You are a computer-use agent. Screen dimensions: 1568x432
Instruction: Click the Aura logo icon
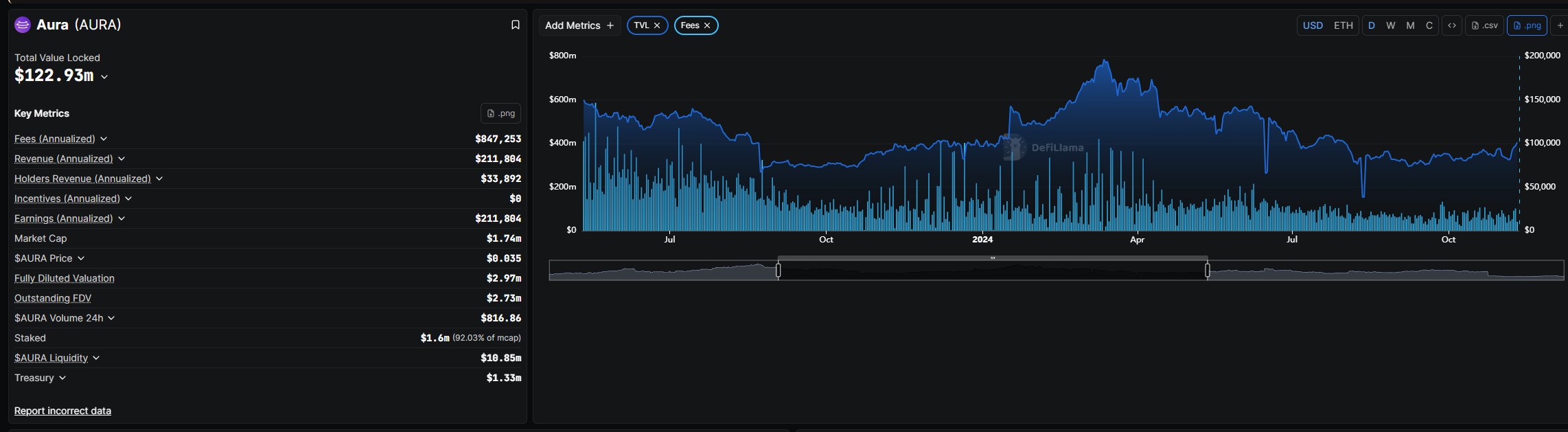(x=23, y=25)
